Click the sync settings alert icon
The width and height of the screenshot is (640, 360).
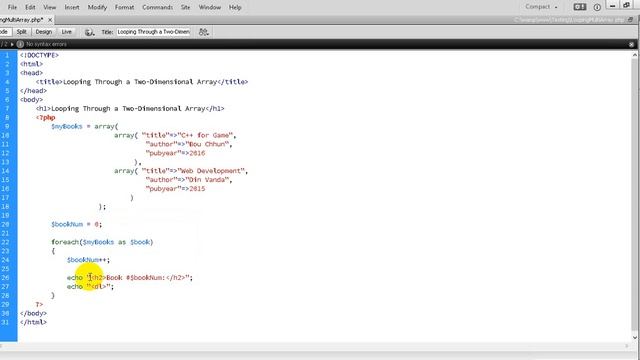click(580, 7)
